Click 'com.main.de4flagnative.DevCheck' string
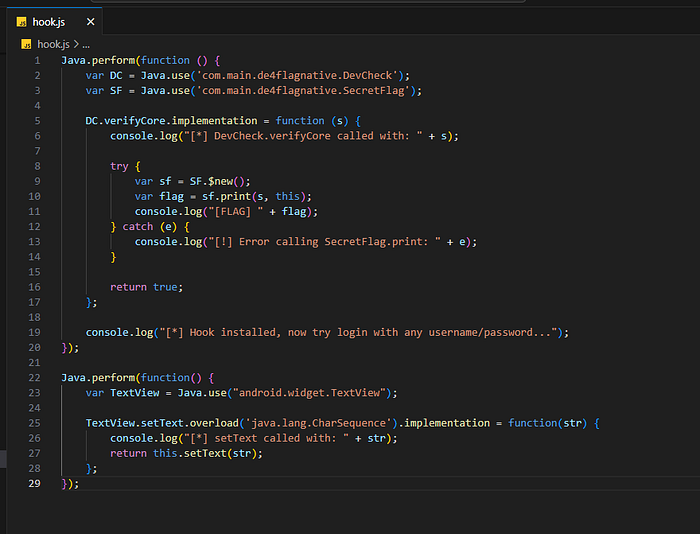Viewport: 700px width, 534px height. [297, 75]
